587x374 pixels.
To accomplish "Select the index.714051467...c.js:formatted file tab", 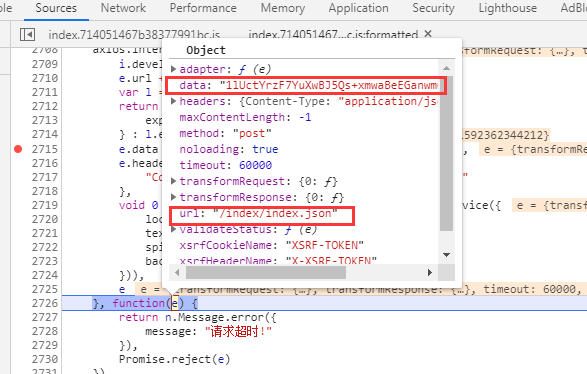I will coord(333,35).
